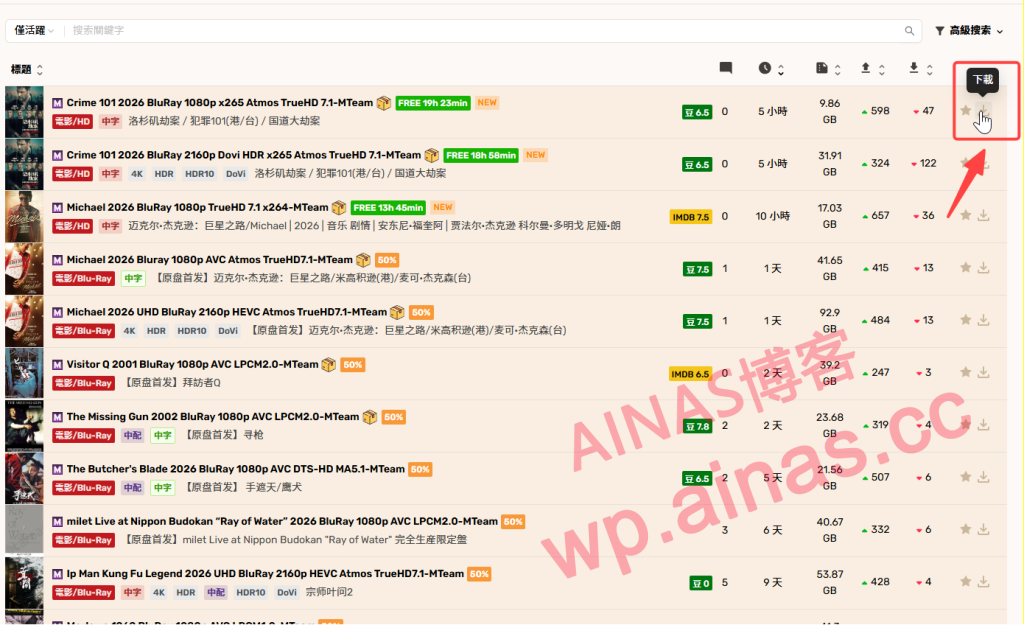
Task: Open Crime 101 2026 BluRay 2160p Dovi HDR title
Action: [244, 155]
